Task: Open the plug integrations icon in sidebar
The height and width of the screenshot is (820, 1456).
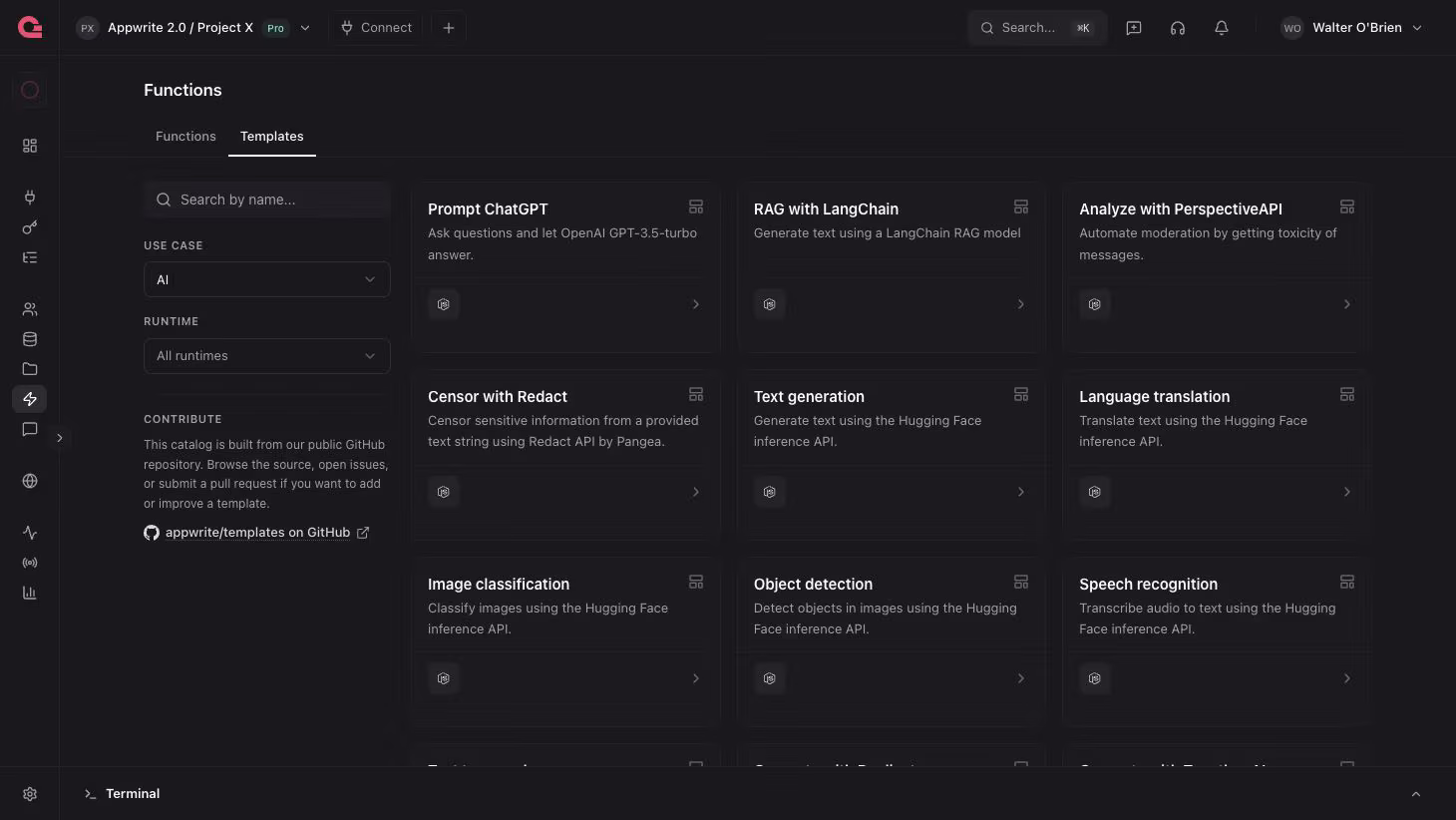Action: pyautogui.click(x=30, y=198)
